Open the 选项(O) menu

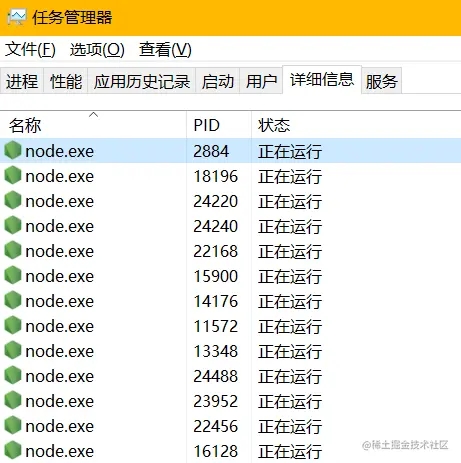point(97,50)
